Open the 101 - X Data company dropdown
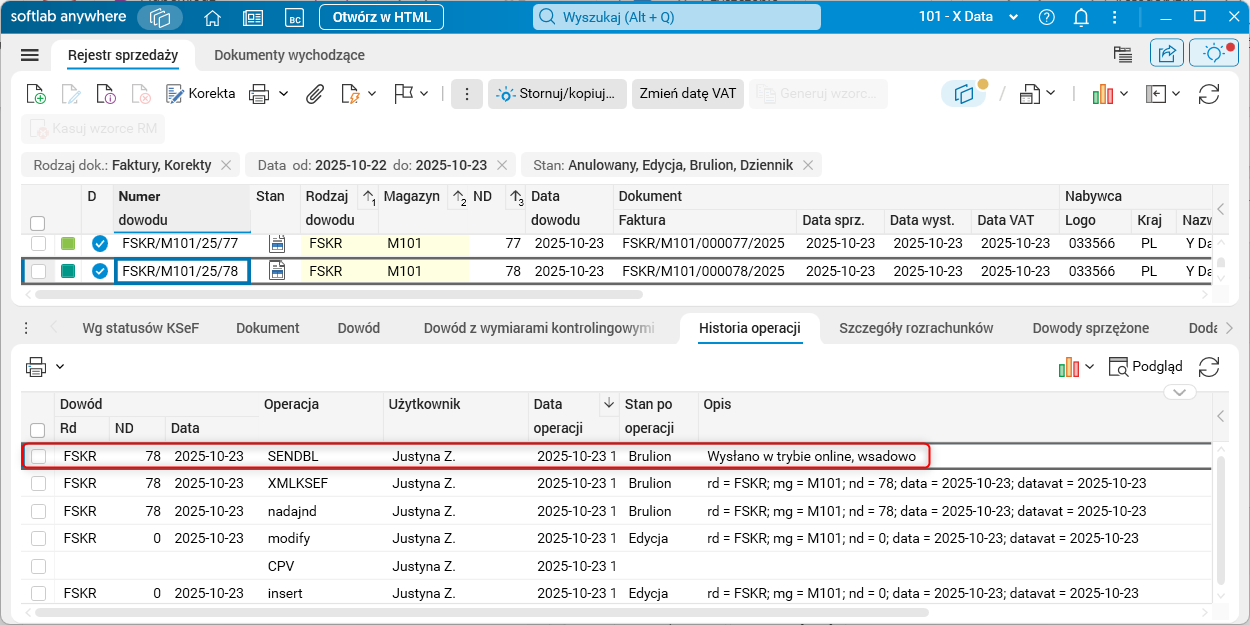Image resolution: width=1250 pixels, height=625 pixels. [x=968, y=18]
